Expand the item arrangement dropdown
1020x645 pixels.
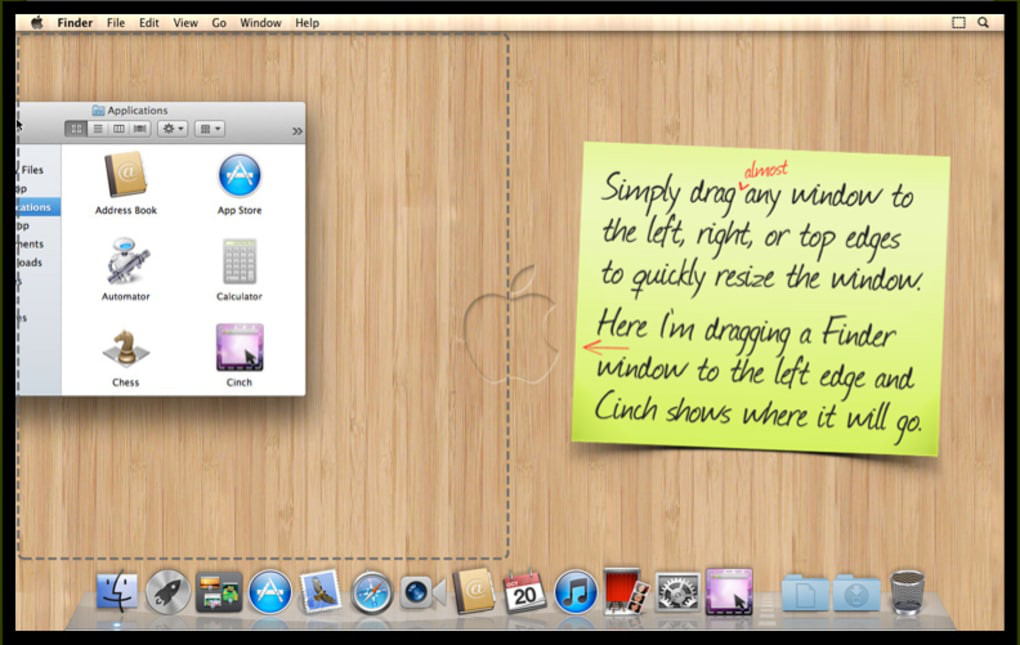pyautogui.click(x=209, y=129)
